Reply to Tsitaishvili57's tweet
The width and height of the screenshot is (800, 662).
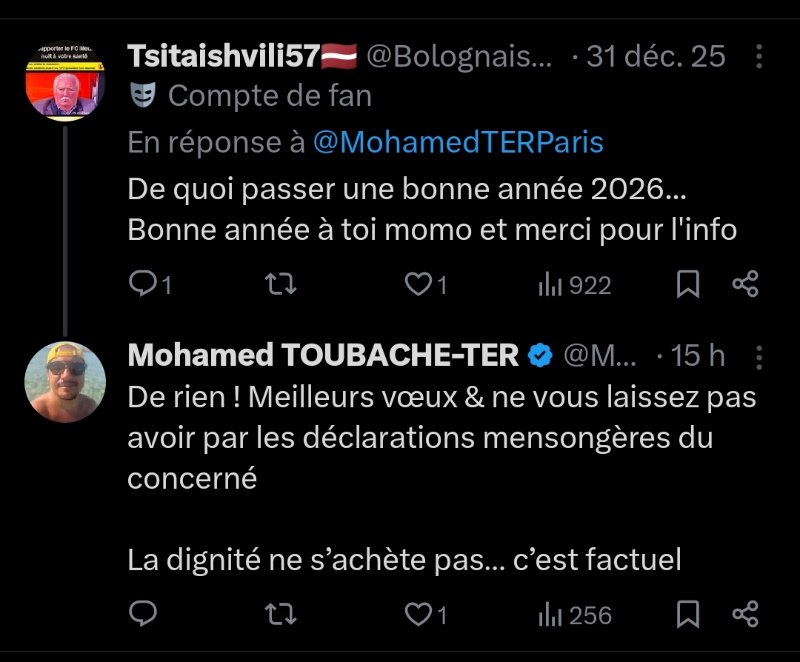pos(144,285)
